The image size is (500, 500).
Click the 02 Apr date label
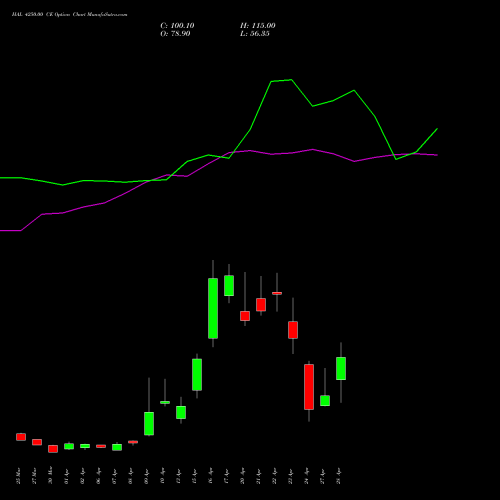tap(83, 476)
